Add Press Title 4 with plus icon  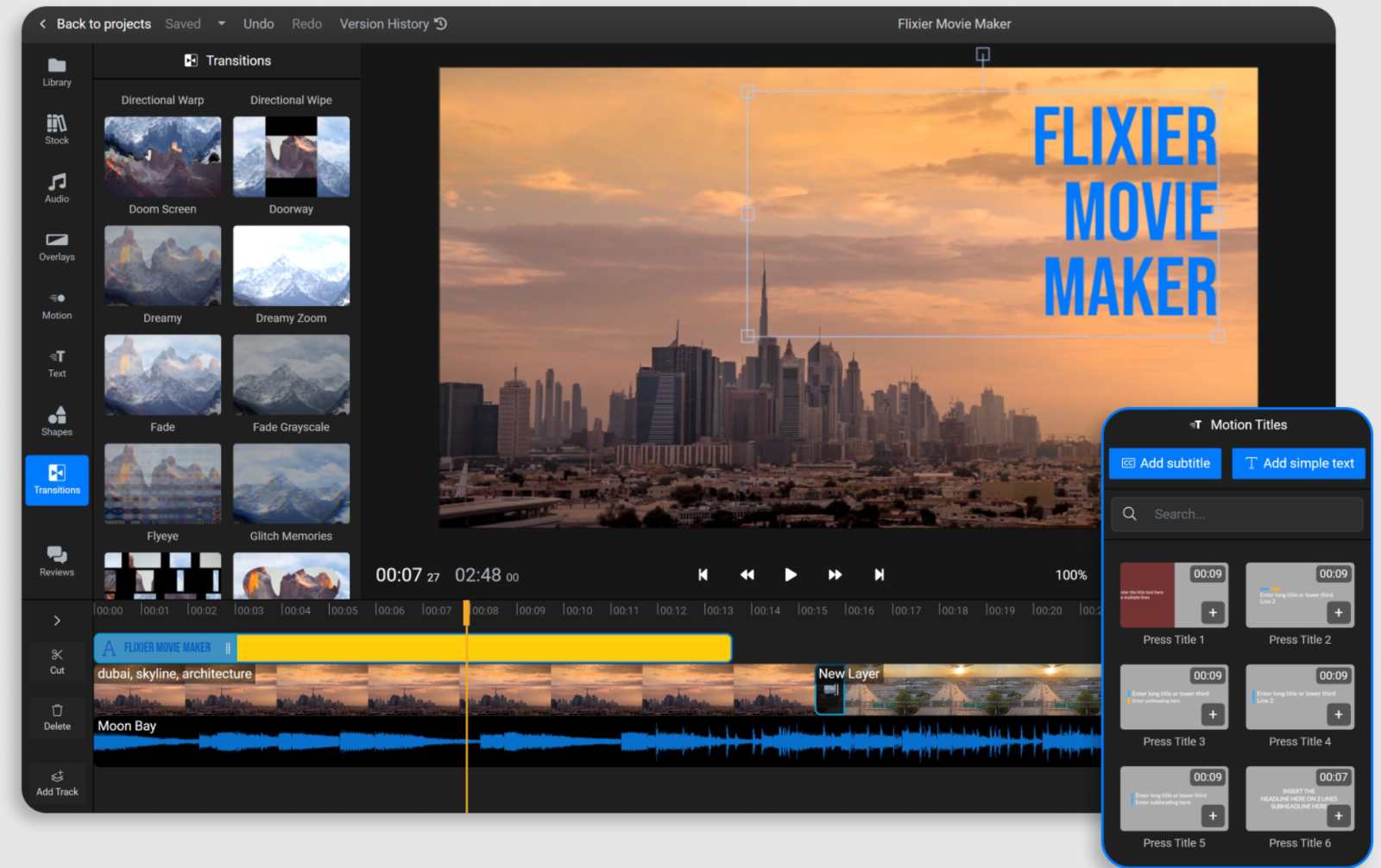1339,714
